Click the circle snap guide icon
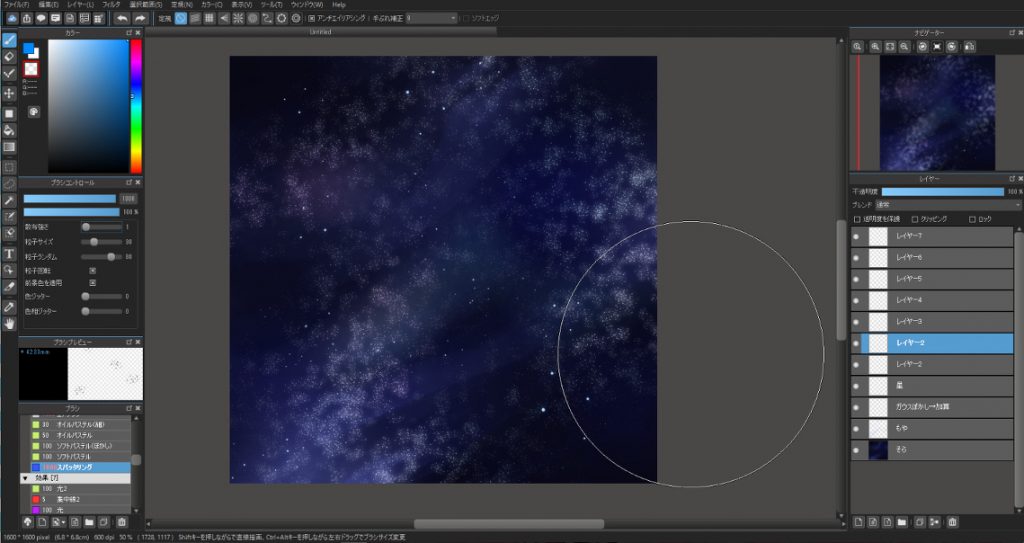The image size is (1024, 543). click(252, 18)
